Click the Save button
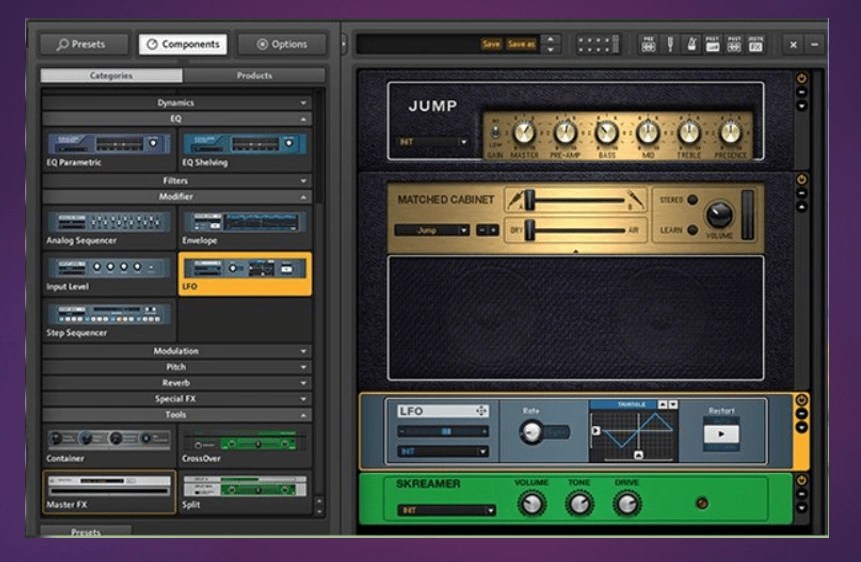Image resolution: width=861 pixels, height=562 pixels. [491, 44]
